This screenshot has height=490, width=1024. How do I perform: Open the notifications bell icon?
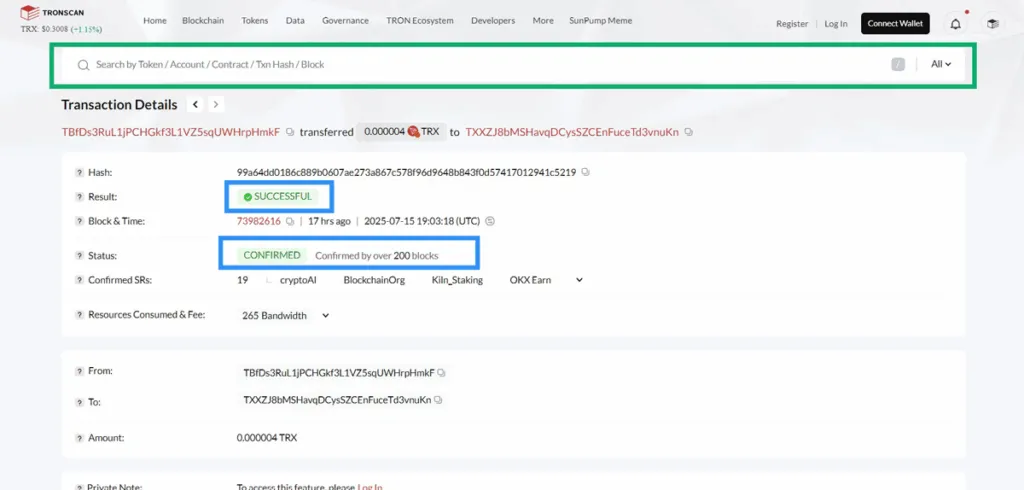click(x=955, y=24)
